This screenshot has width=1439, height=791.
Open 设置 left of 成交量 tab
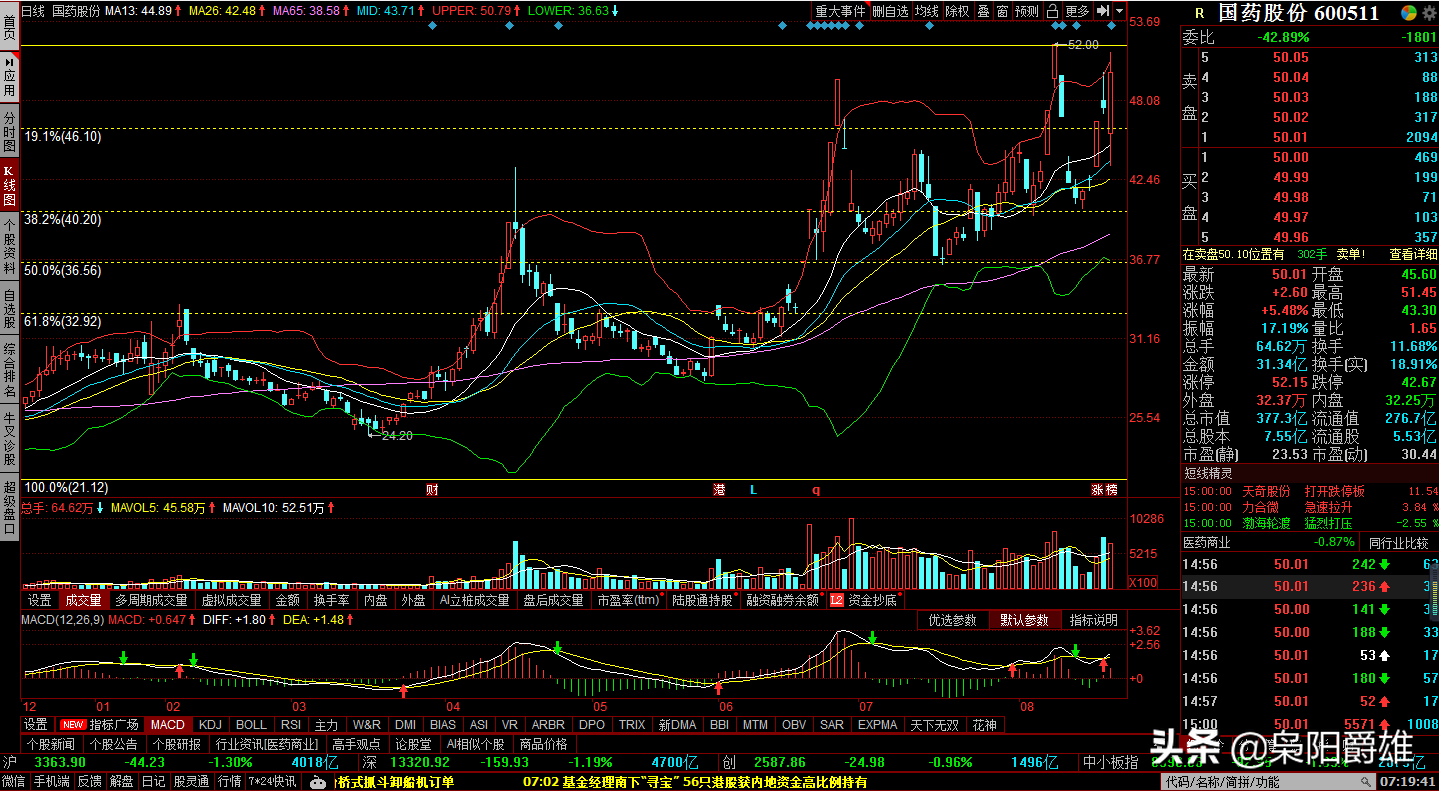click(x=39, y=600)
